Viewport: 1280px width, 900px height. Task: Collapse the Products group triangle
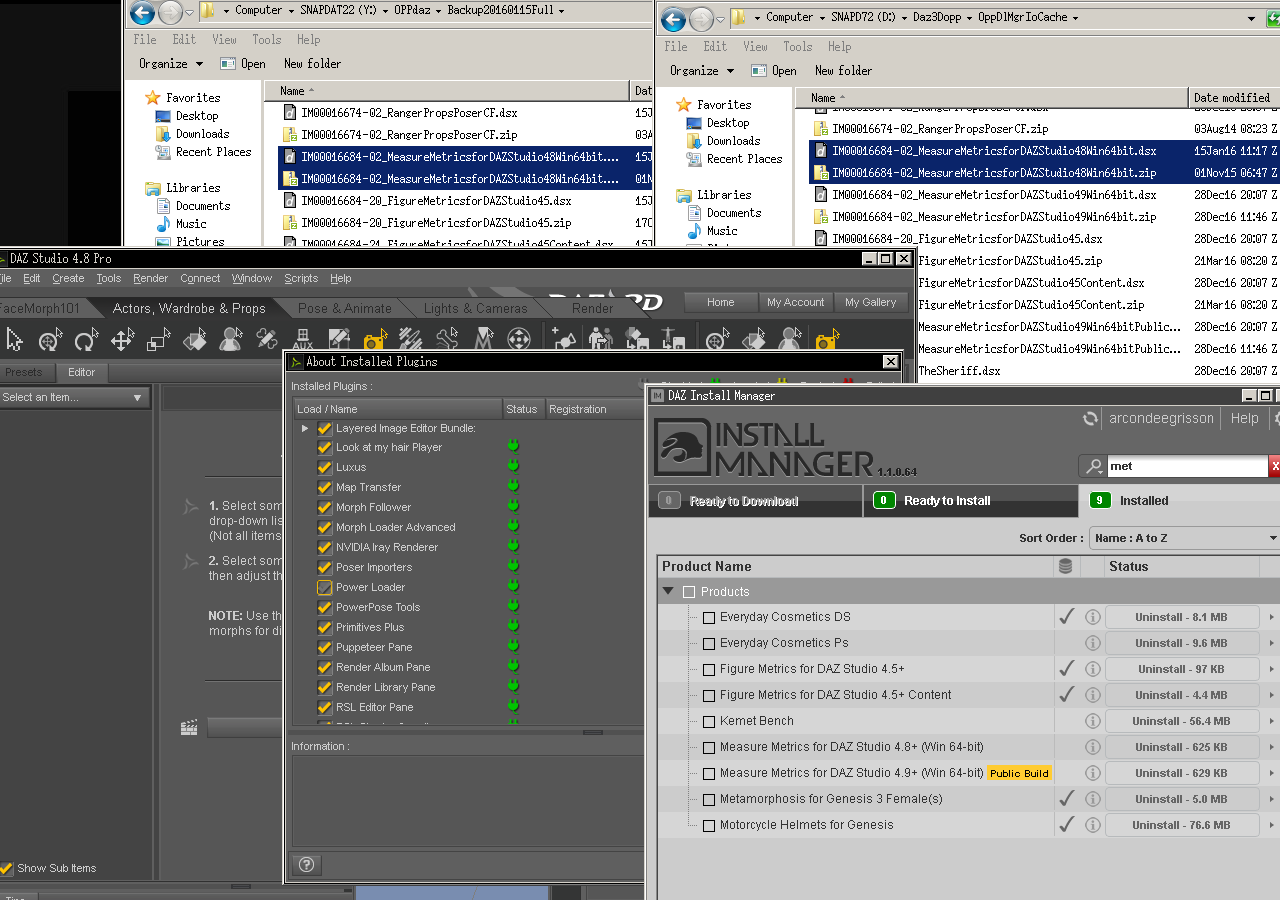(x=668, y=592)
